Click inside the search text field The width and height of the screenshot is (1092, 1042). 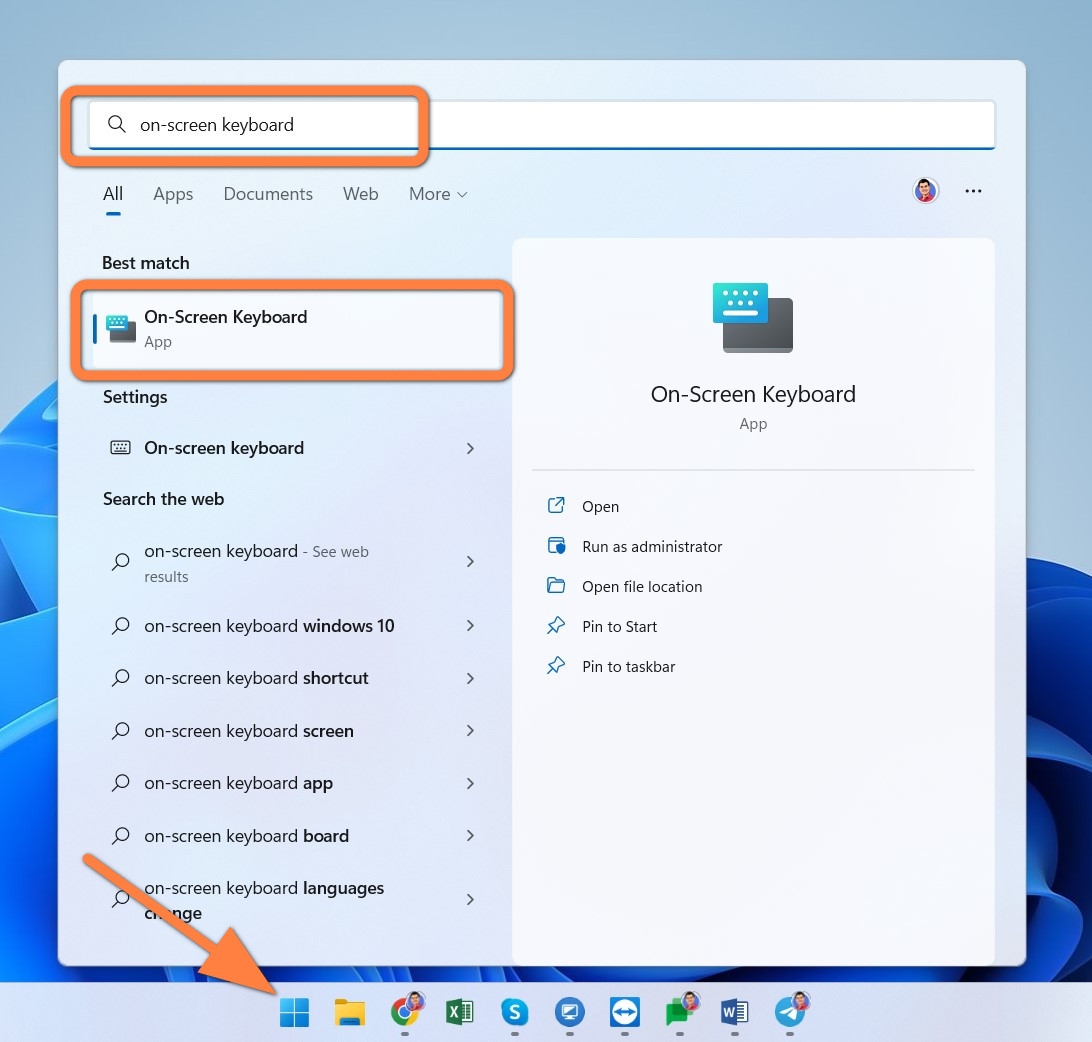tap(542, 125)
